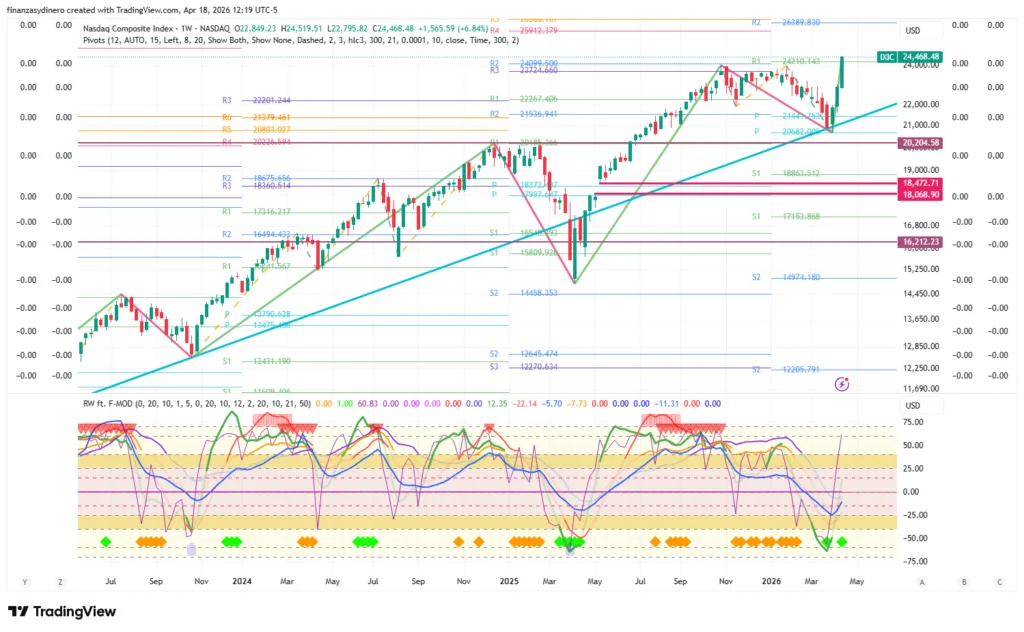This screenshot has width=1024, height=632.
Task: Select the RW ft. F-MOD indicator legend
Action: tap(110, 403)
